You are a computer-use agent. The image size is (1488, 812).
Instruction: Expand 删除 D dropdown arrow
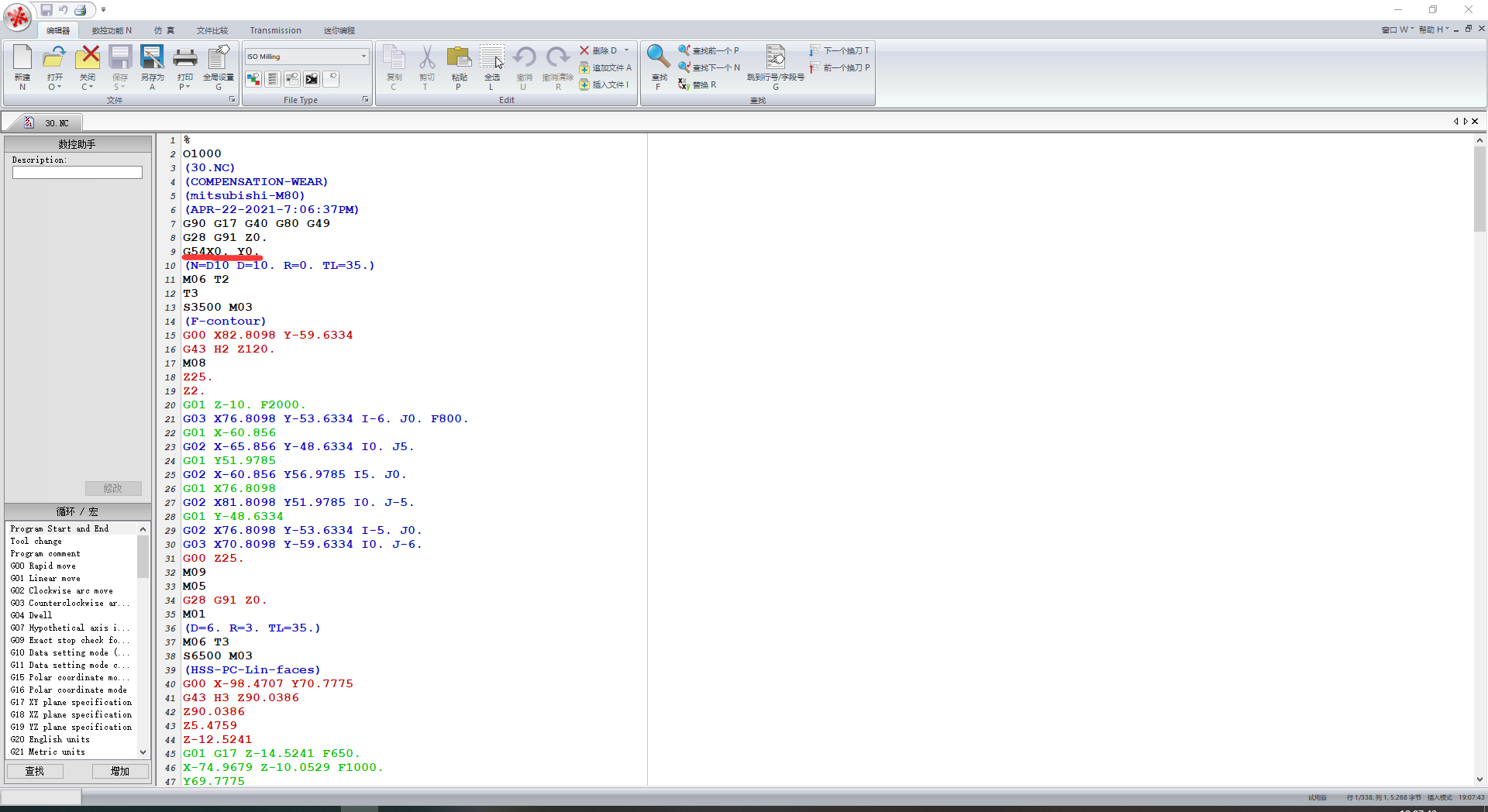(x=627, y=50)
